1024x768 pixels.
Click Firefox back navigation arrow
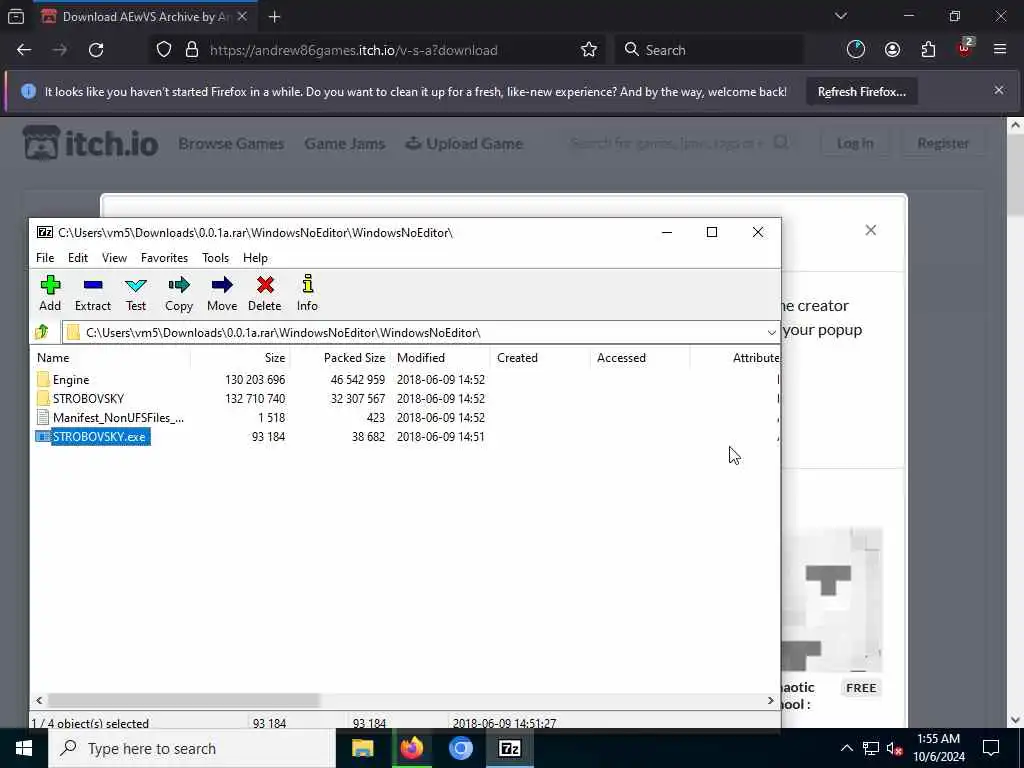(x=24, y=50)
